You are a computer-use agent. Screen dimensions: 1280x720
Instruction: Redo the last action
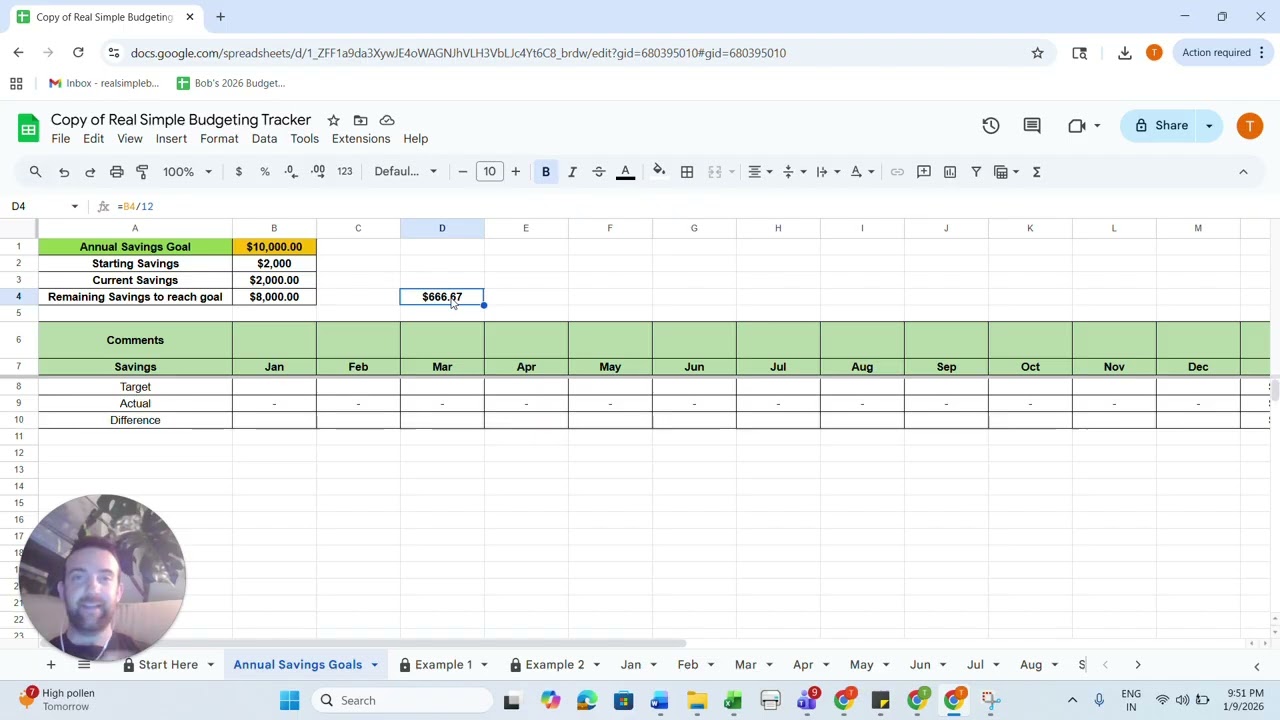(x=90, y=172)
